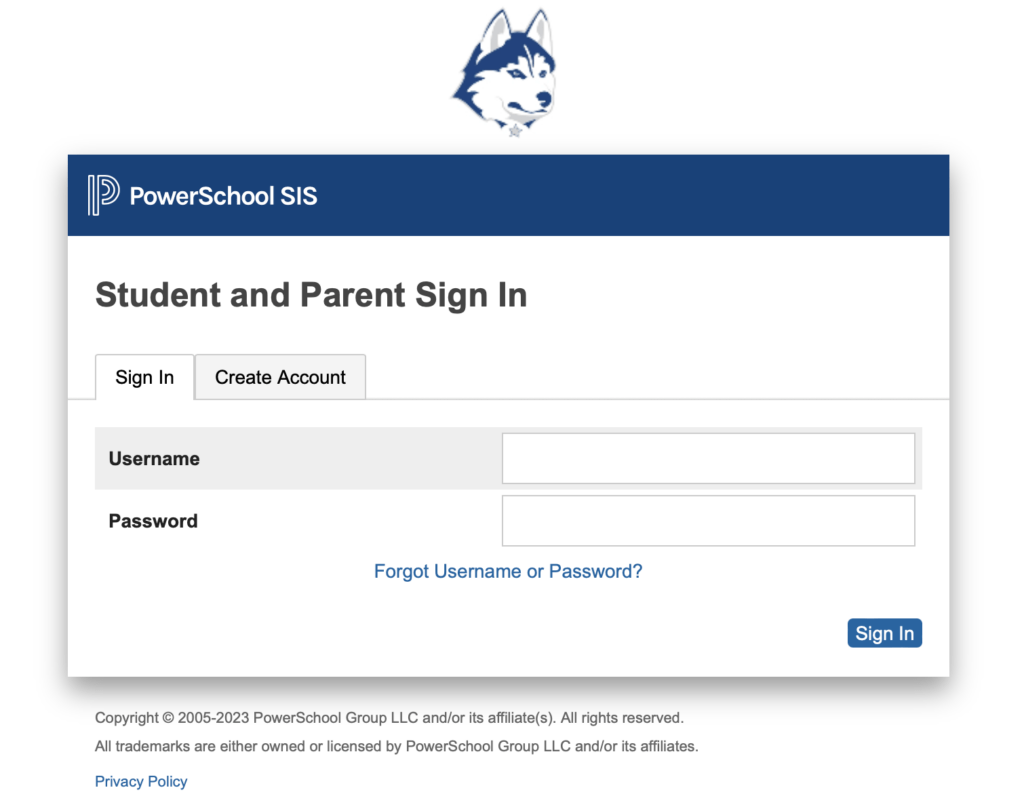Click the Password field label

click(153, 520)
